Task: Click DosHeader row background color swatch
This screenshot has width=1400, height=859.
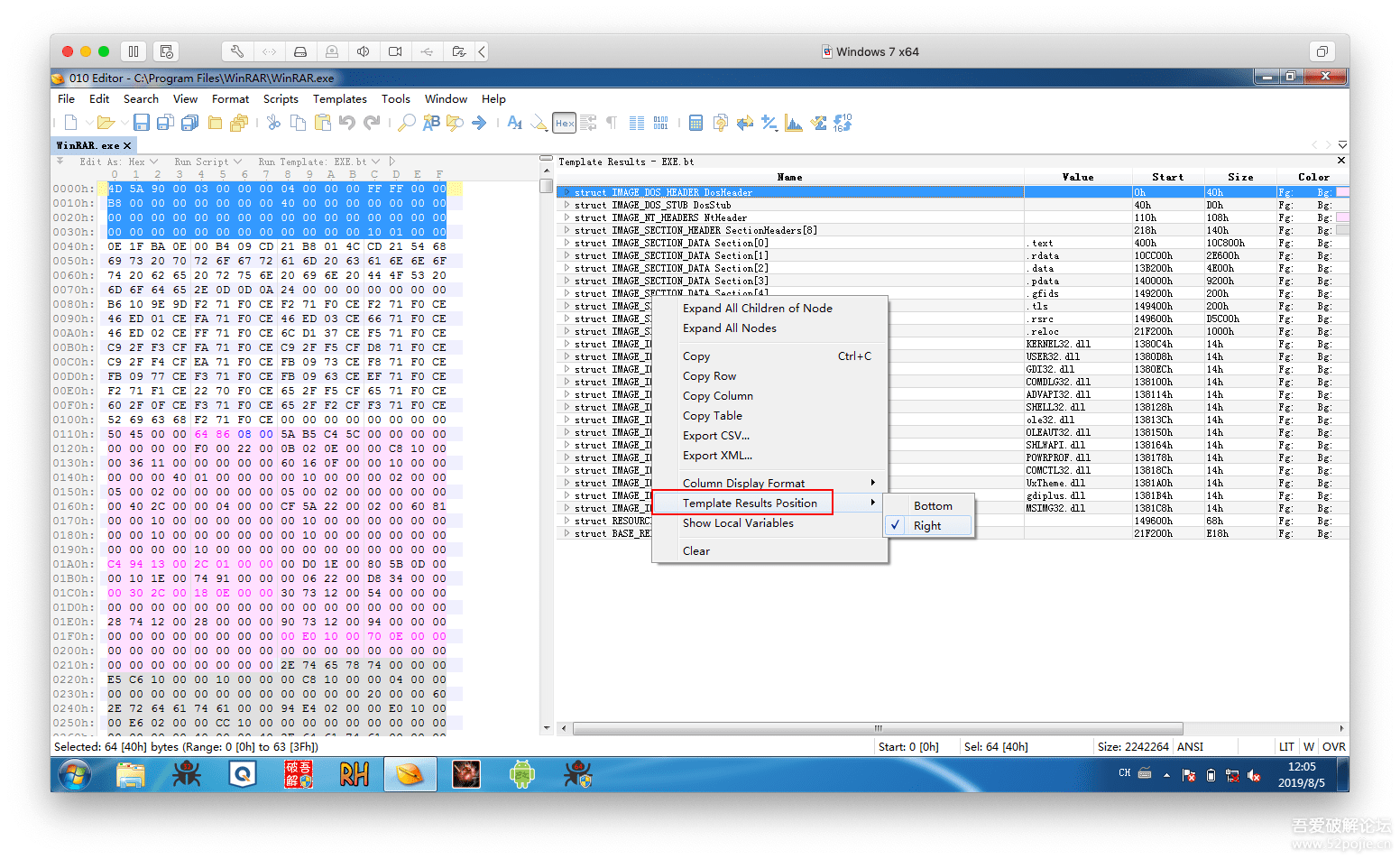Action: pos(1342,192)
